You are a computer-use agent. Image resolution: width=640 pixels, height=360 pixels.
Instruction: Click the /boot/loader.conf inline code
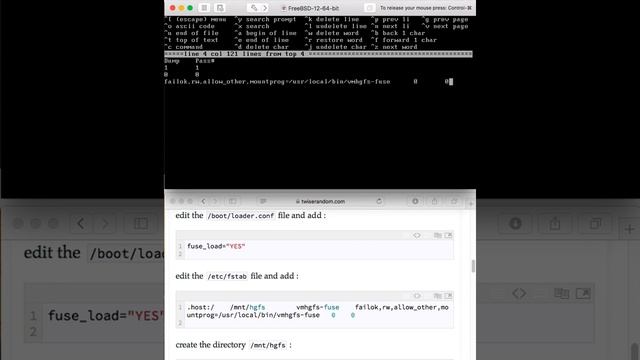tap(240, 216)
